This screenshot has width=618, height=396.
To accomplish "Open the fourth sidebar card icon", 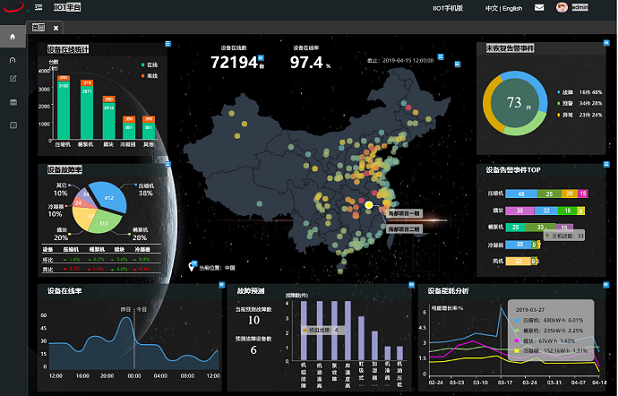I will click(13, 102).
